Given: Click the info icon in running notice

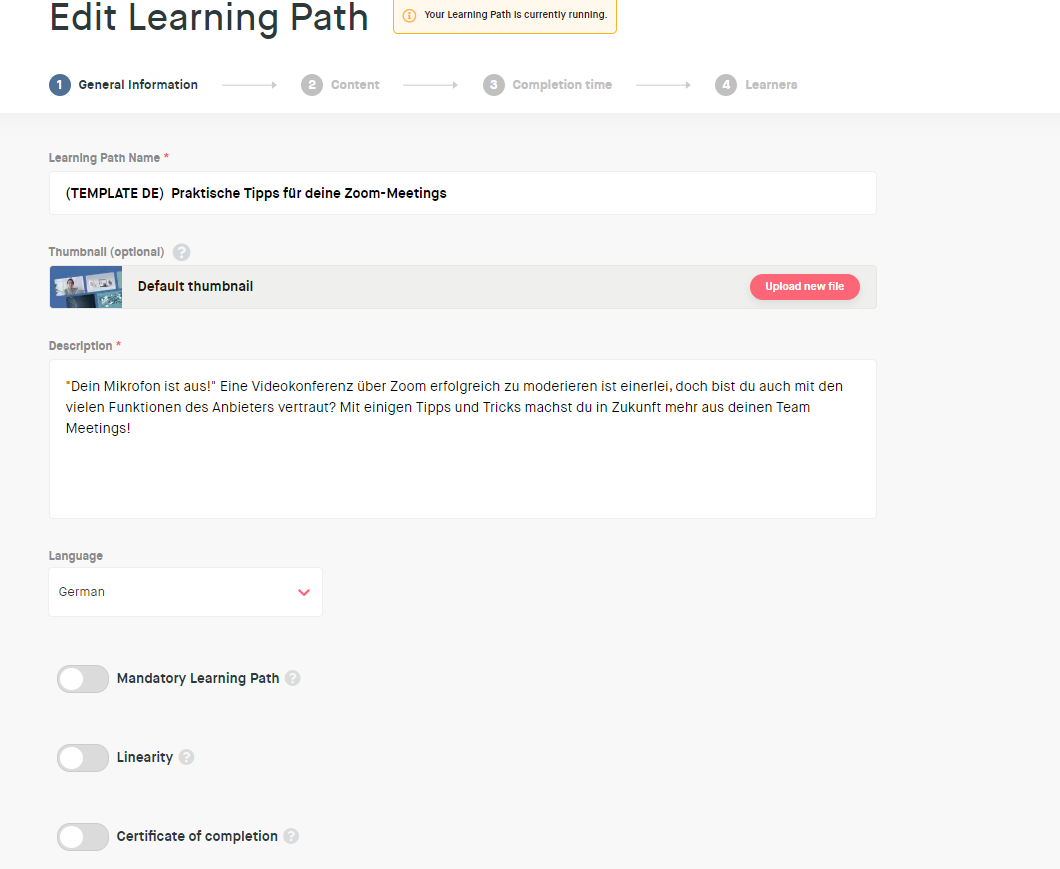Looking at the screenshot, I should click(409, 16).
